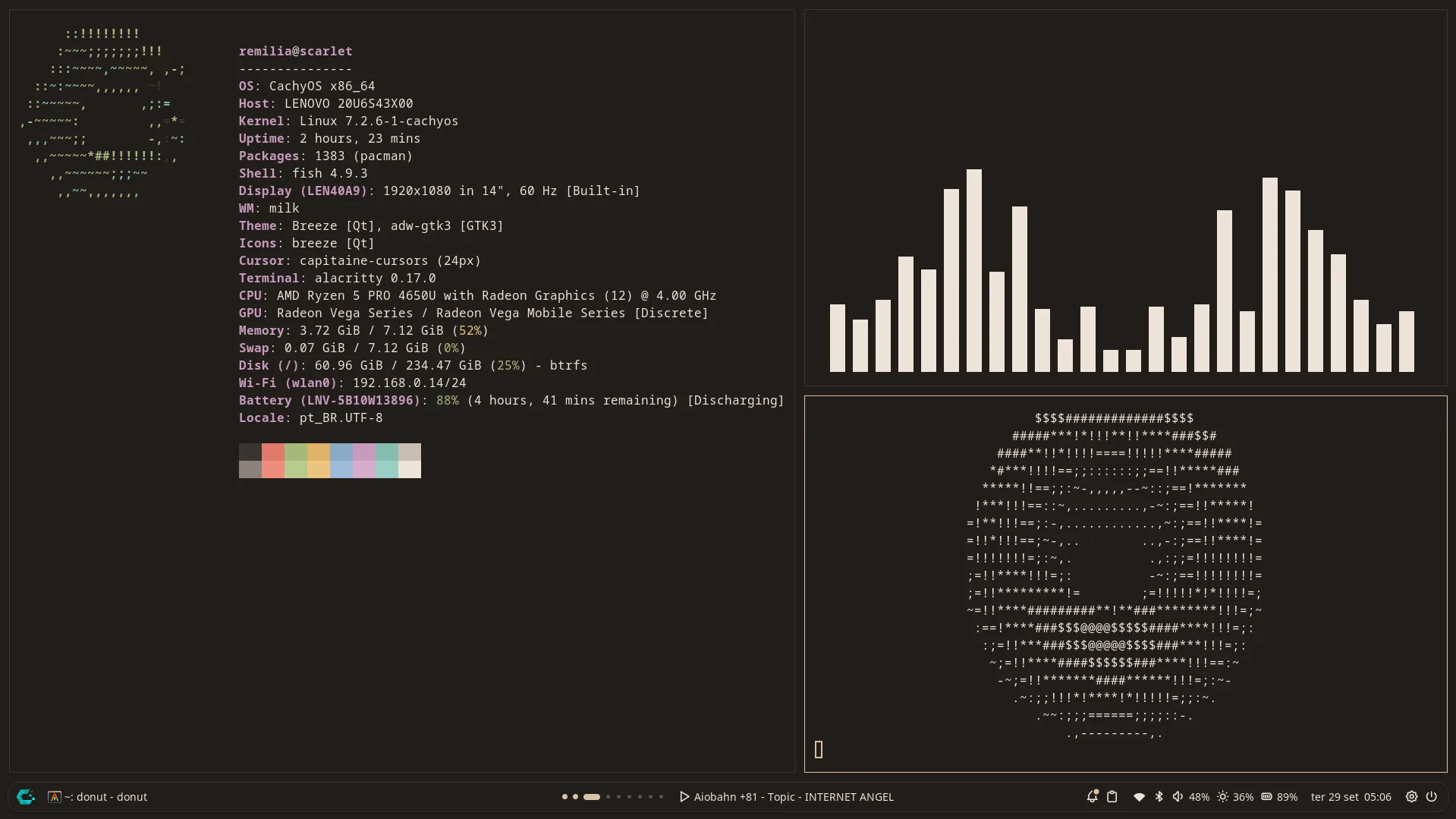Click the tallest bar in the left visualizer peak
1456x819 pixels.
tap(974, 270)
